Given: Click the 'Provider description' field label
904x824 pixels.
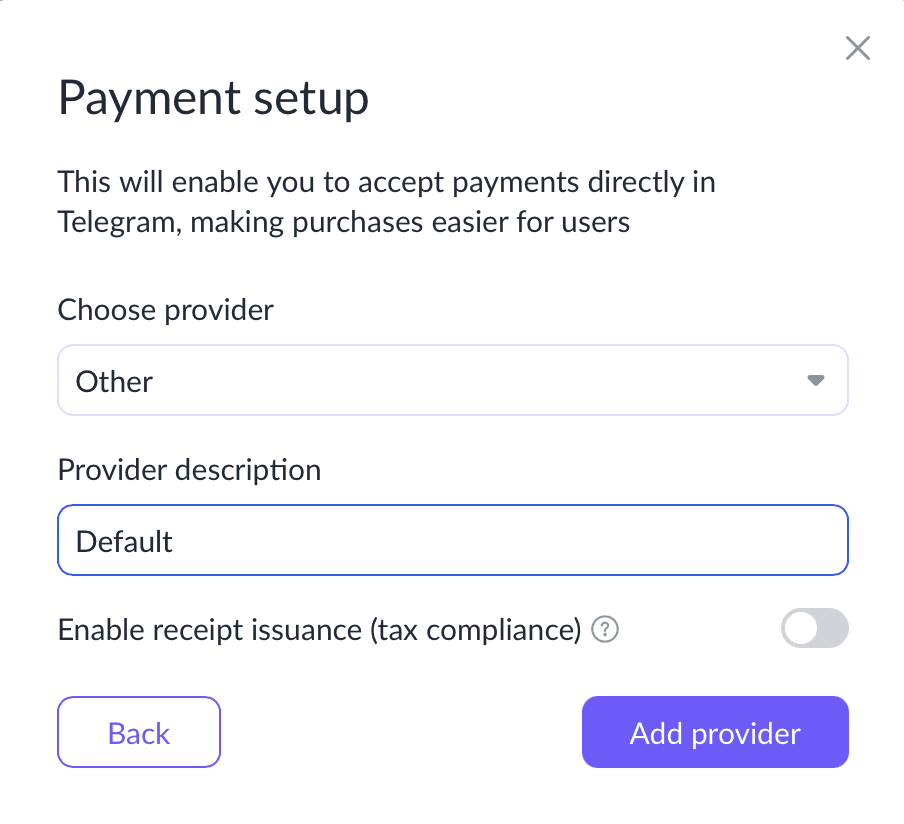Looking at the screenshot, I should click(x=189, y=470).
